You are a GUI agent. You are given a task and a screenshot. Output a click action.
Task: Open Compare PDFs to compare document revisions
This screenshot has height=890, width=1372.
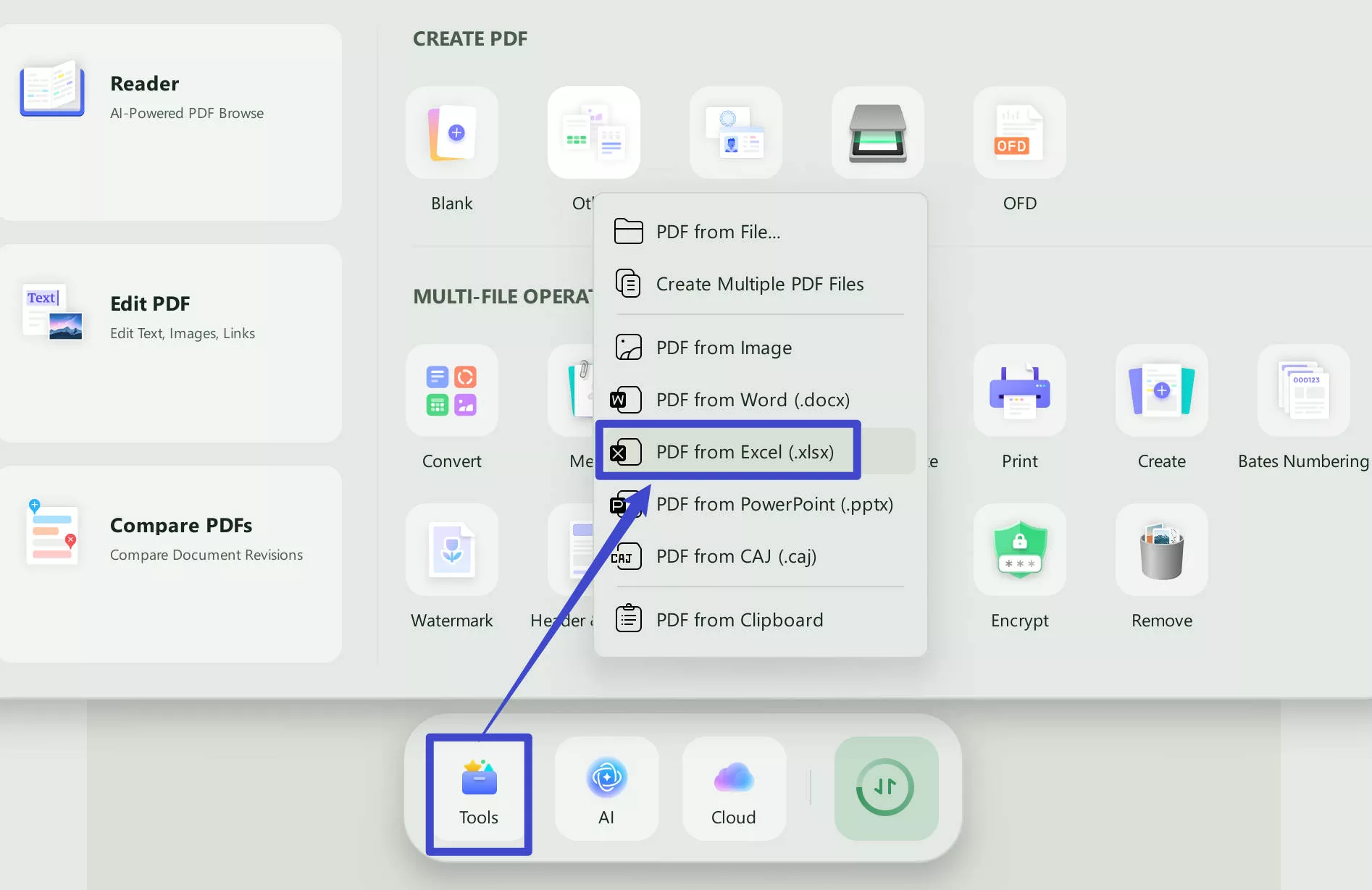pos(171,538)
